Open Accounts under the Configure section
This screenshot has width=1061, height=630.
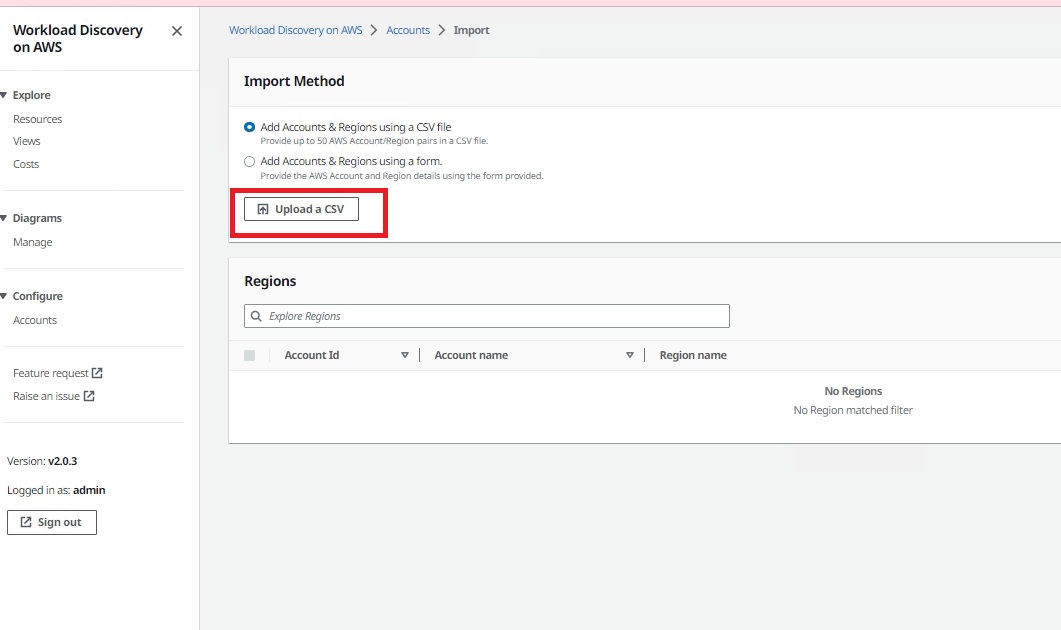(x=35, y=319)
